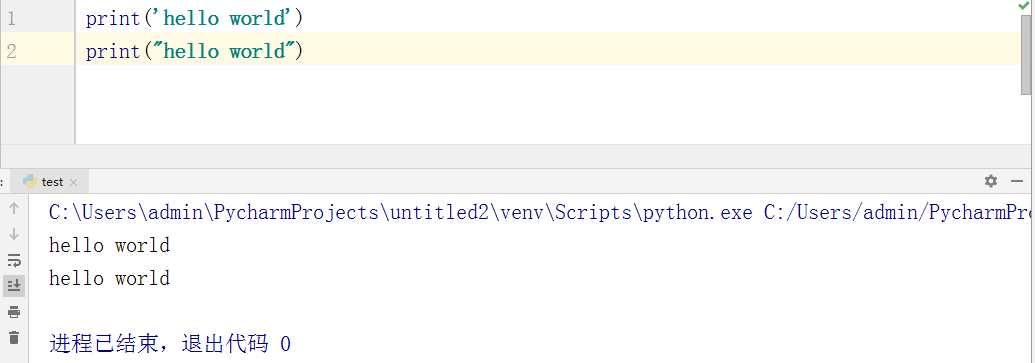Hide the Run panel with the dash icon
Viewport: 1035px width, 363px height.
pyautogui.click(x=1017, y=181)
